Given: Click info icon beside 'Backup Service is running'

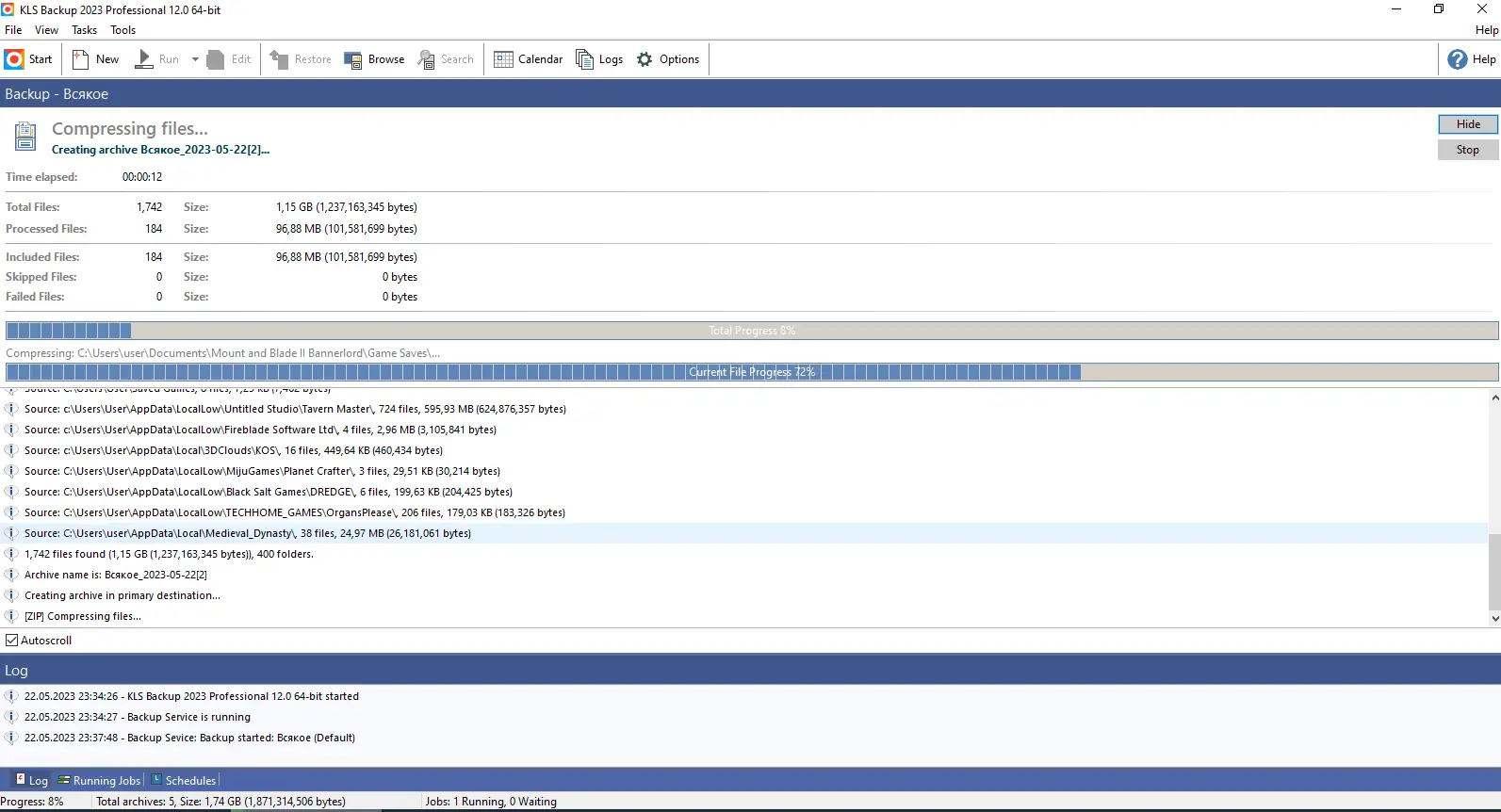Looking at the screenshot, I should pyautogui.click(x=11, y=717).
